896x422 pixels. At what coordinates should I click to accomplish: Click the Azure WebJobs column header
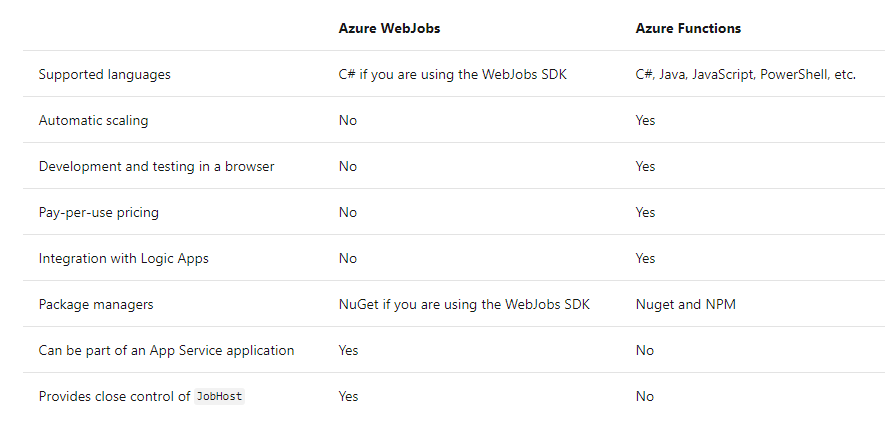[389, 28]
